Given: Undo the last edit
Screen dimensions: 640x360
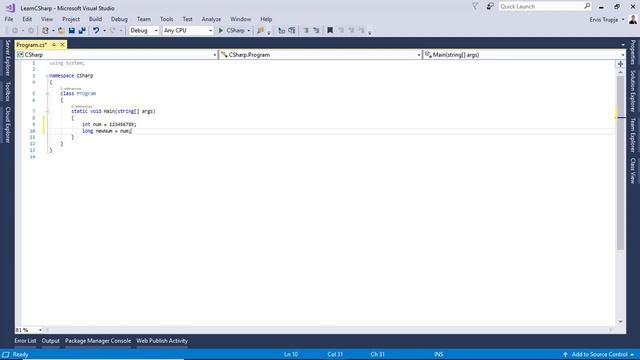Looking at the screenshot, I should pos(96,31).
